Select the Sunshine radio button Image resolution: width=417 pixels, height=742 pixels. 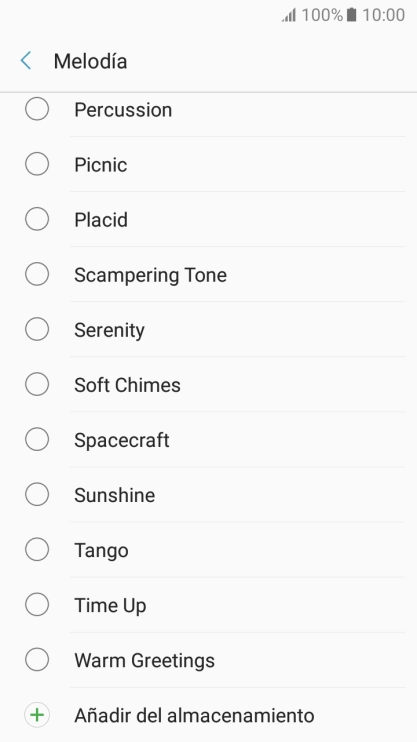point(37,495)
